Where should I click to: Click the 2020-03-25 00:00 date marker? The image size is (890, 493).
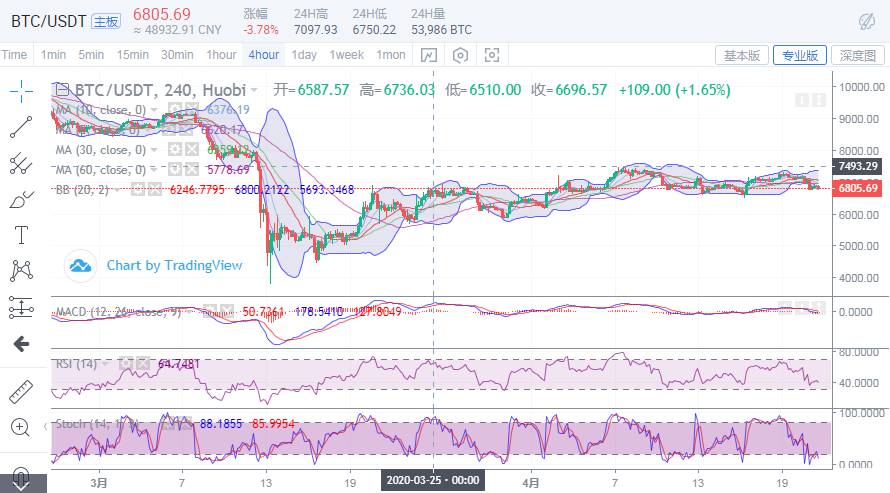point(433,481)
